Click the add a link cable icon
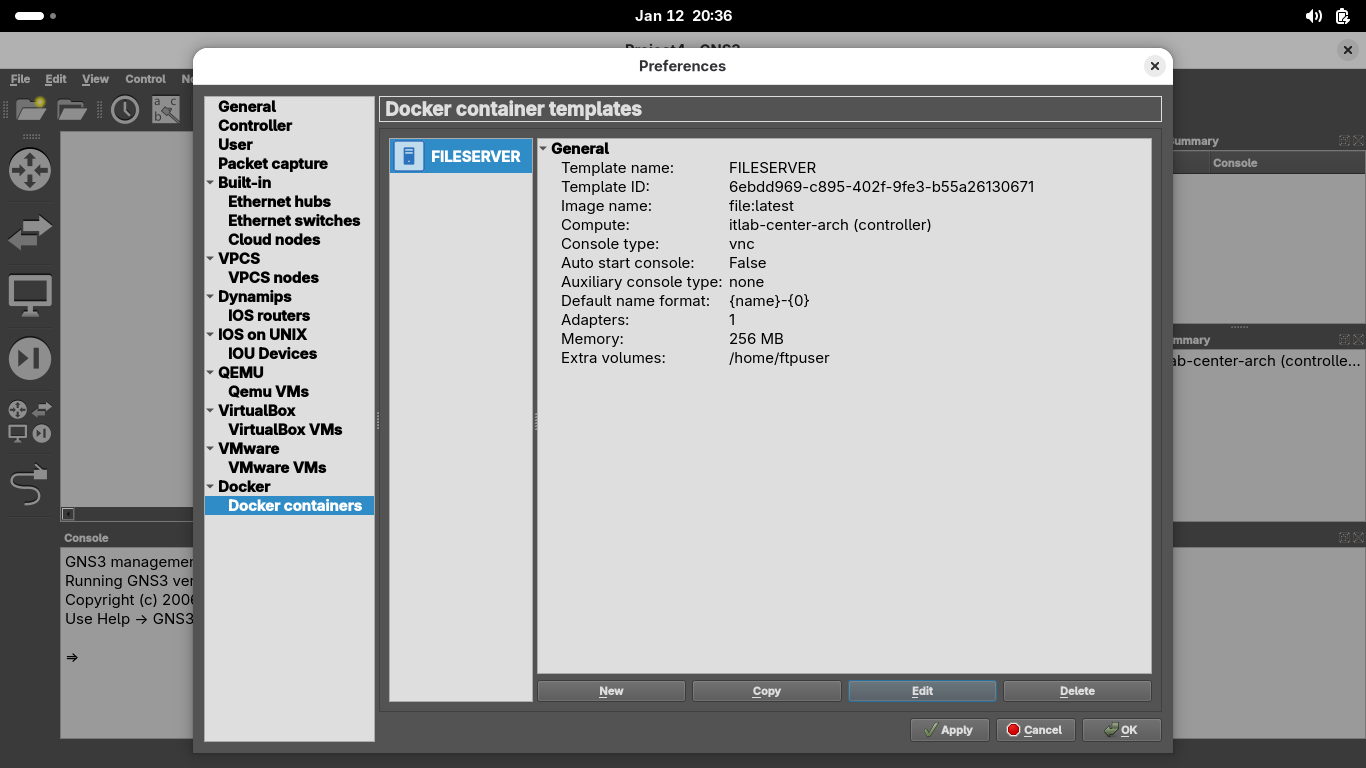 [29, 486]
